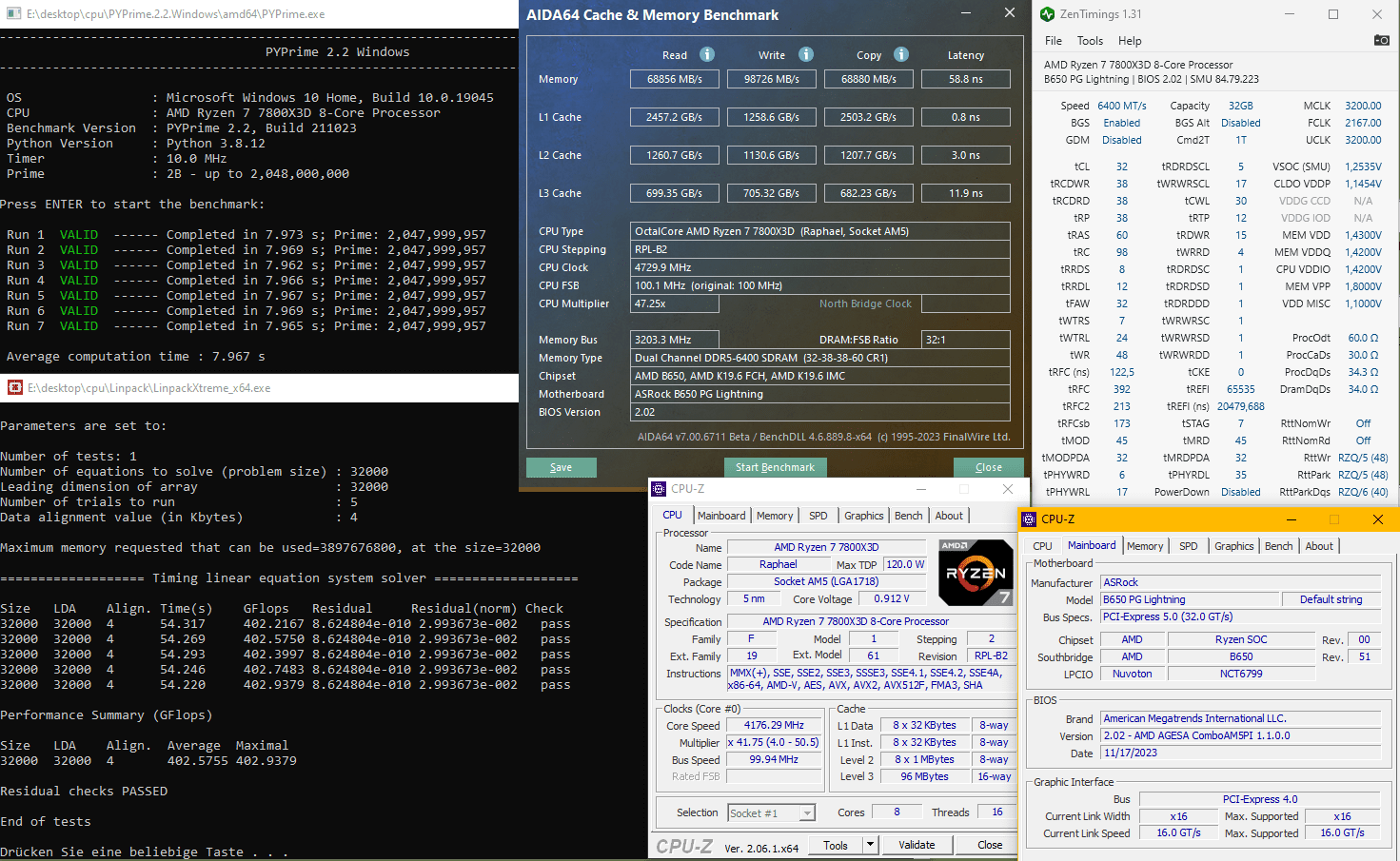Click the LinpackXtreme console title bar icon

15,387
